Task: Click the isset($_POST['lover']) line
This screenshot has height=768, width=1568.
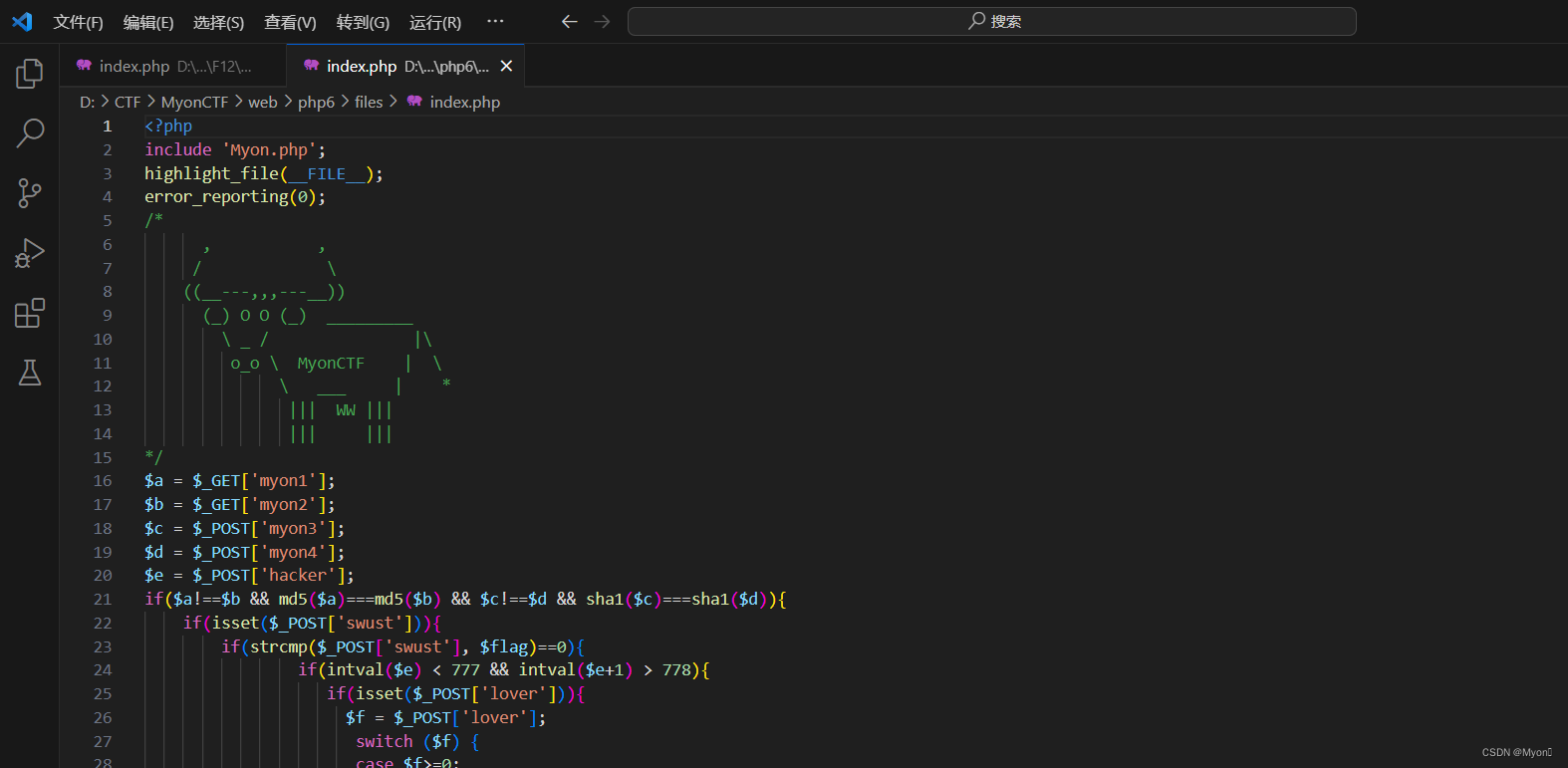Action: pos(456,693)
